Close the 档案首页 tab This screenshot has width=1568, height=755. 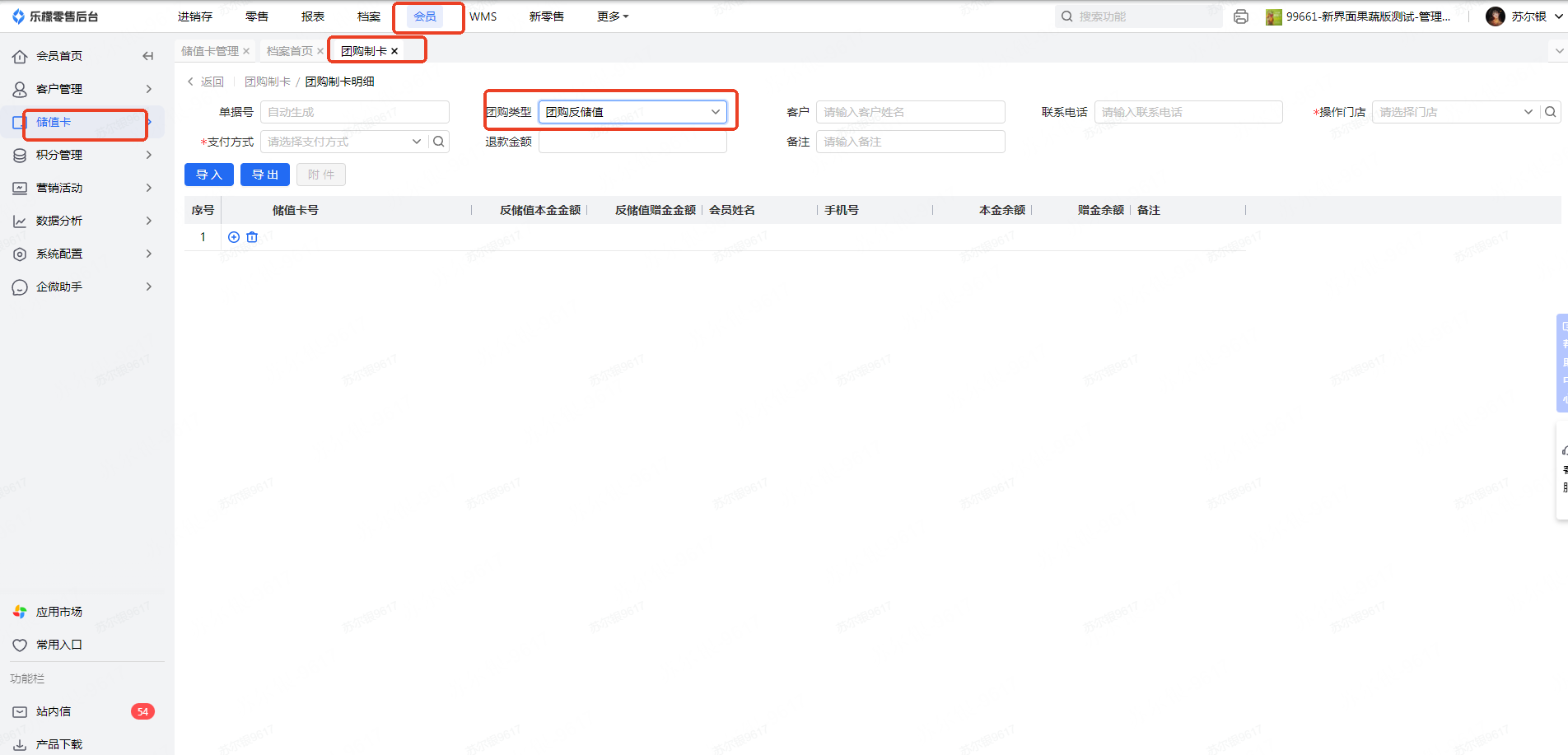coord(320,51)
